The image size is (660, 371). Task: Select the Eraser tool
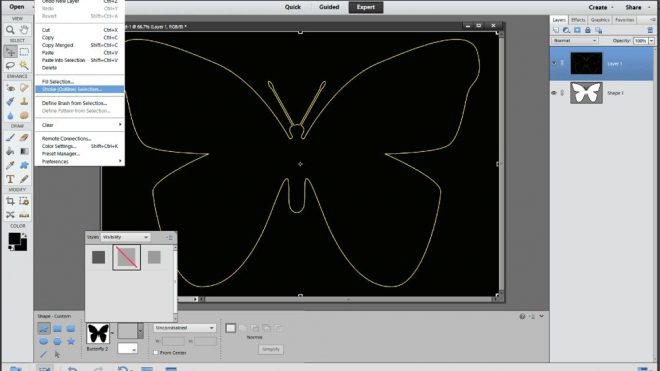click(x=24, y=138)
